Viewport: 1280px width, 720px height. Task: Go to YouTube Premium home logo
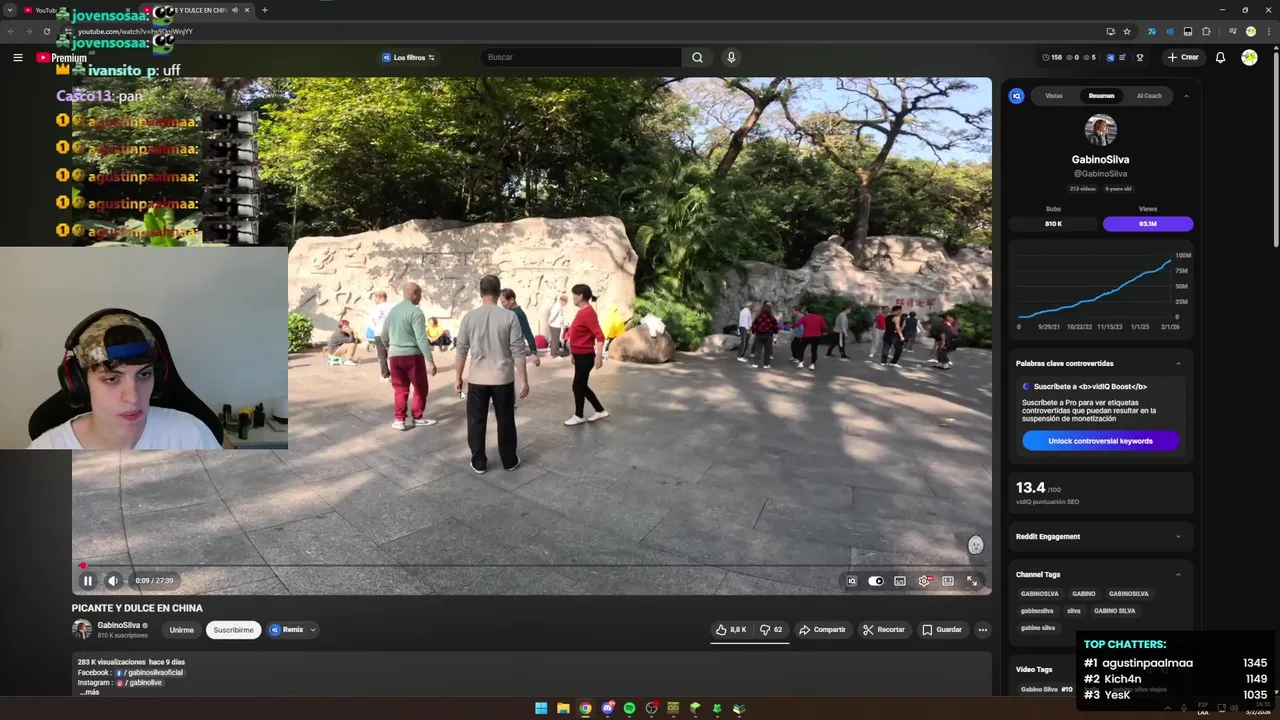62,58
